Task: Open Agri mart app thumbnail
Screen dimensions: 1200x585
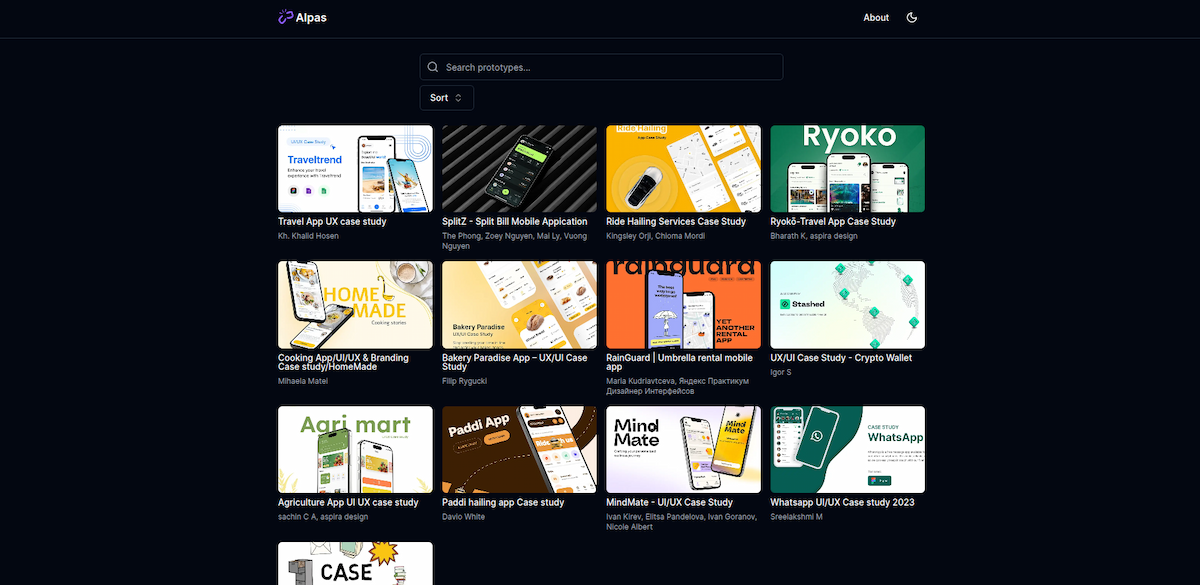Action: (355, 450)
